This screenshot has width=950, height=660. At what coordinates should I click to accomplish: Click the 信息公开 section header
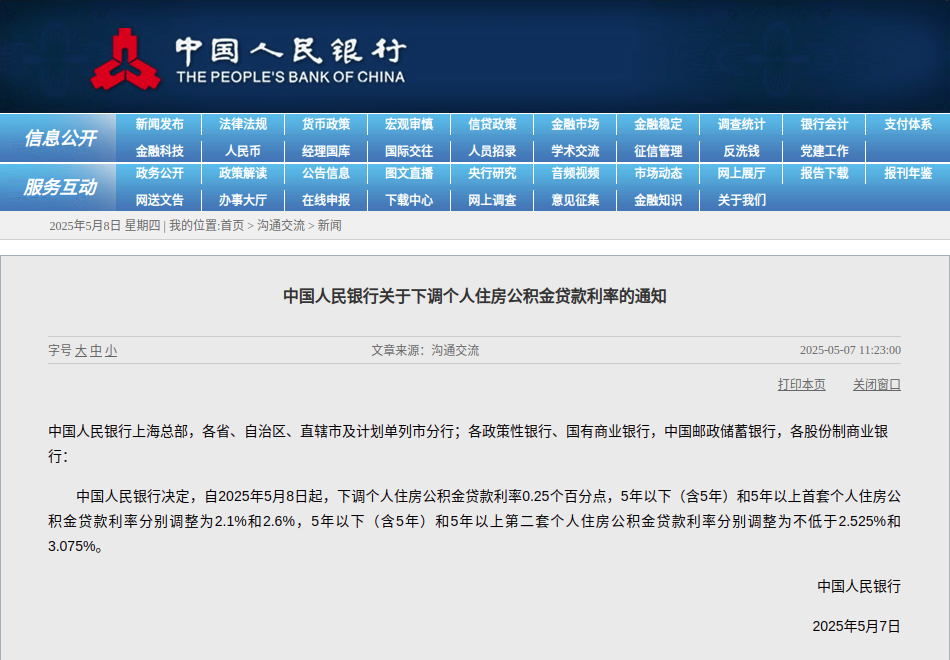(x=60, y=138)
